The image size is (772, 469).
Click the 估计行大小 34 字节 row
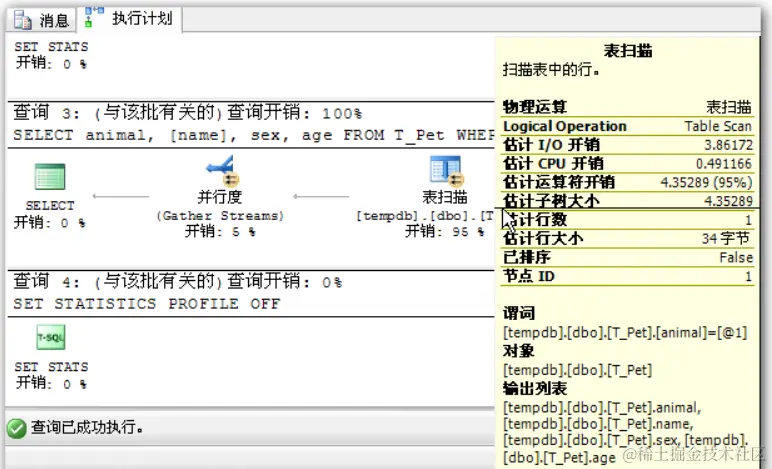[x=627, y=238]
